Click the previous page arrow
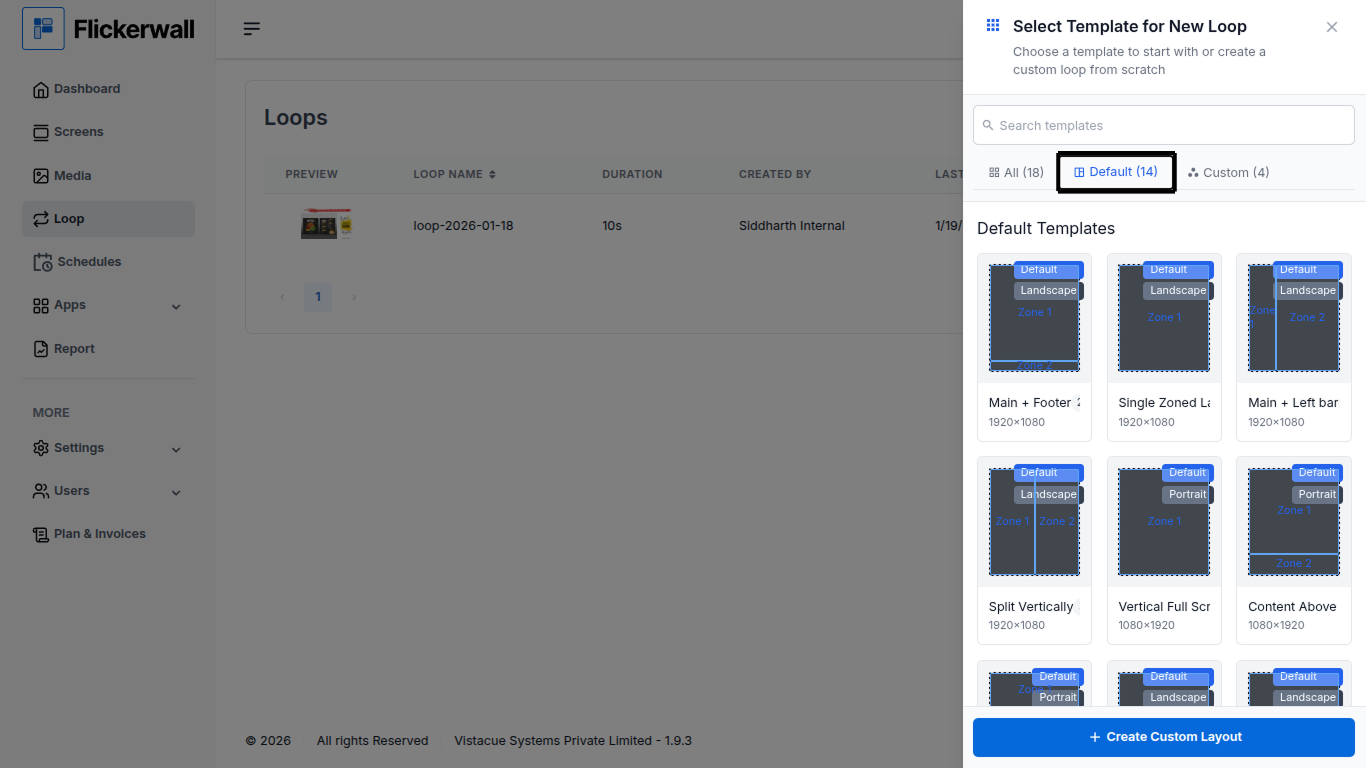The image size is (1366, 768). click(x=282, y=297)
